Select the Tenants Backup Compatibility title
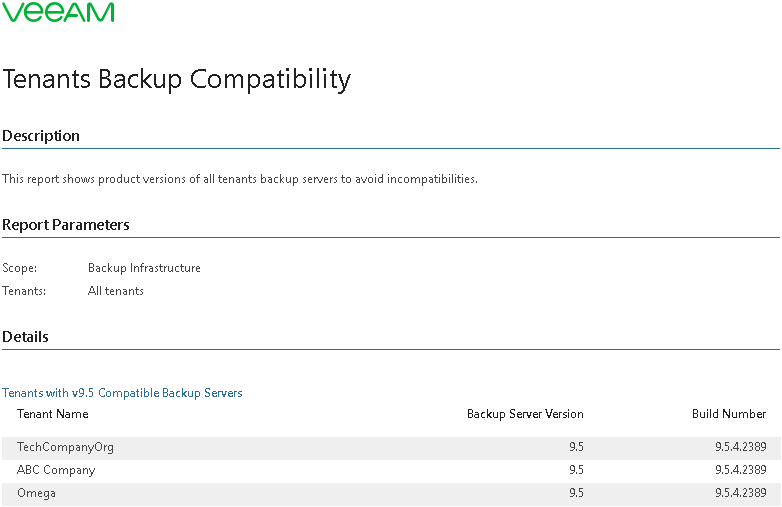The image size is (782, 507). click(x=177, y=79)
